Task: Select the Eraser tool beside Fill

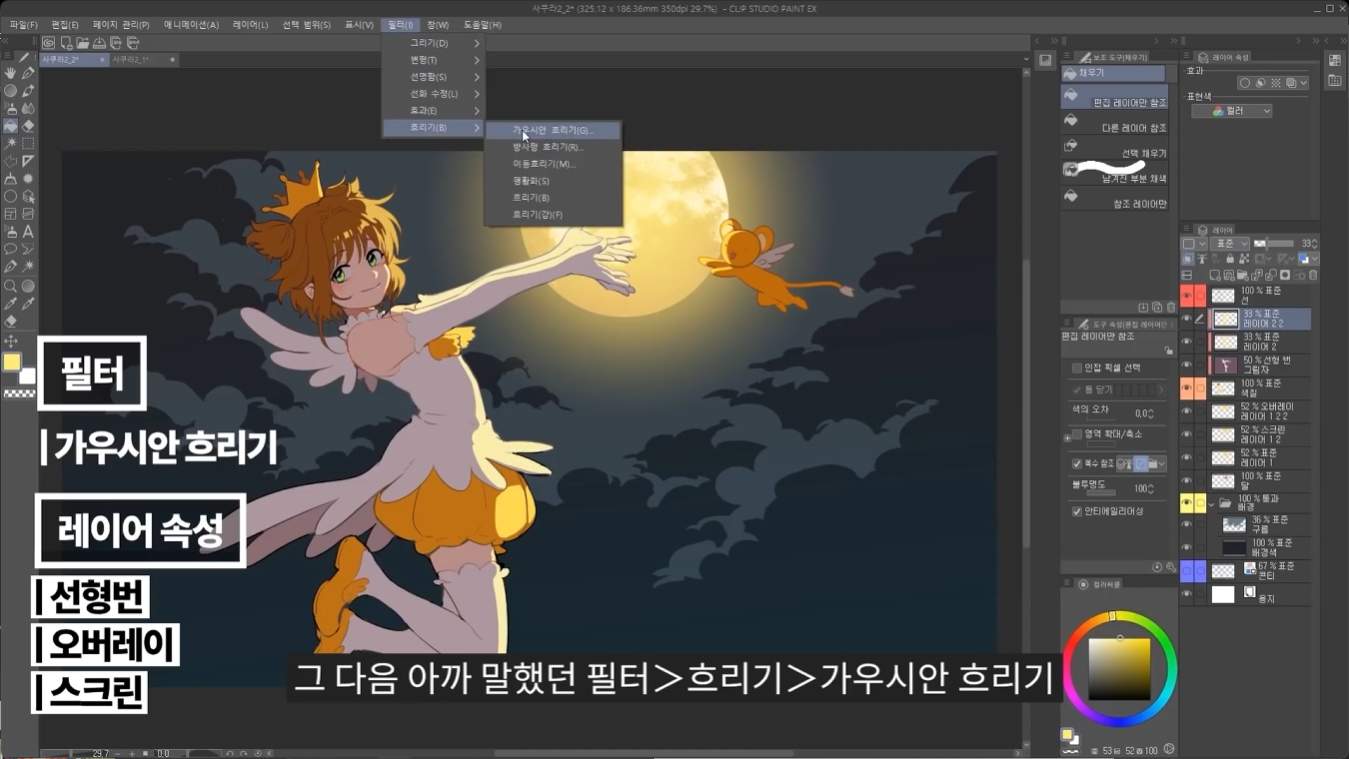Action: 28,127
